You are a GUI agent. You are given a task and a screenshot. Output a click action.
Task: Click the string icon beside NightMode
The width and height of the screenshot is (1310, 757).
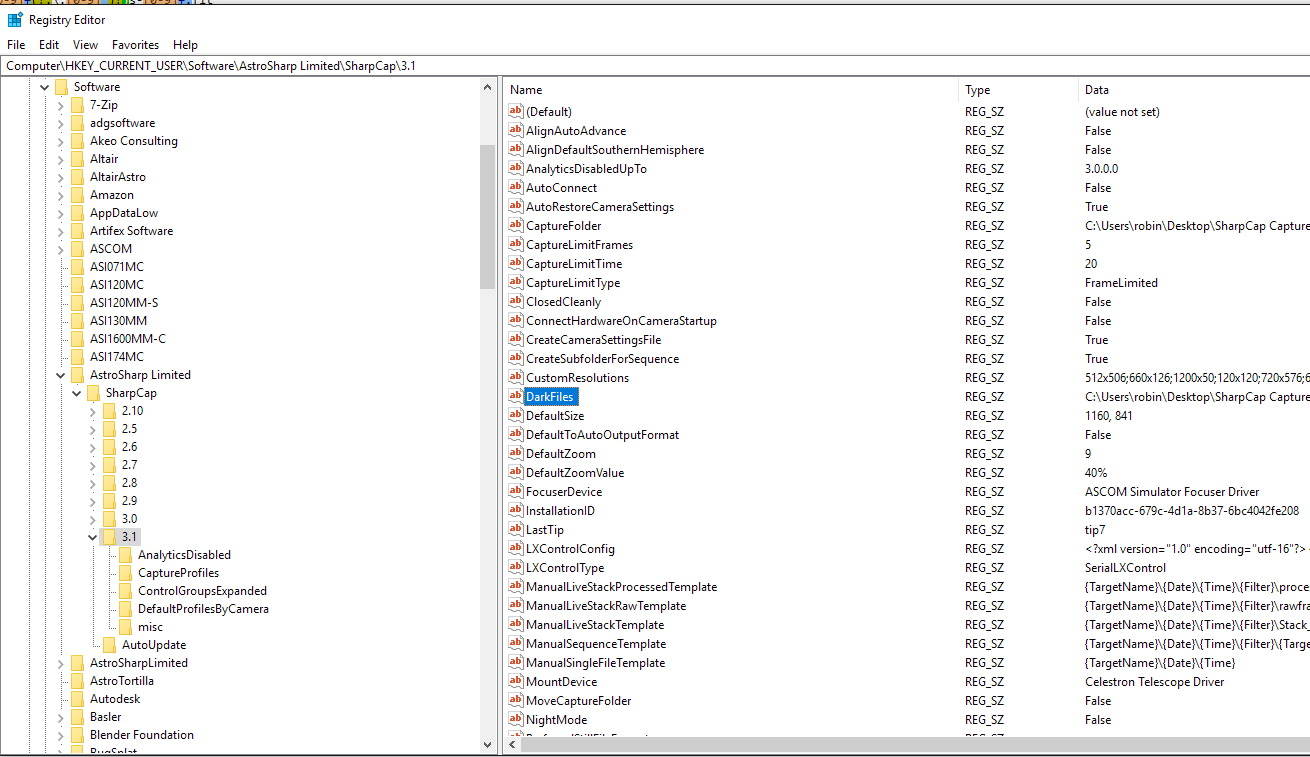point(516,720)
